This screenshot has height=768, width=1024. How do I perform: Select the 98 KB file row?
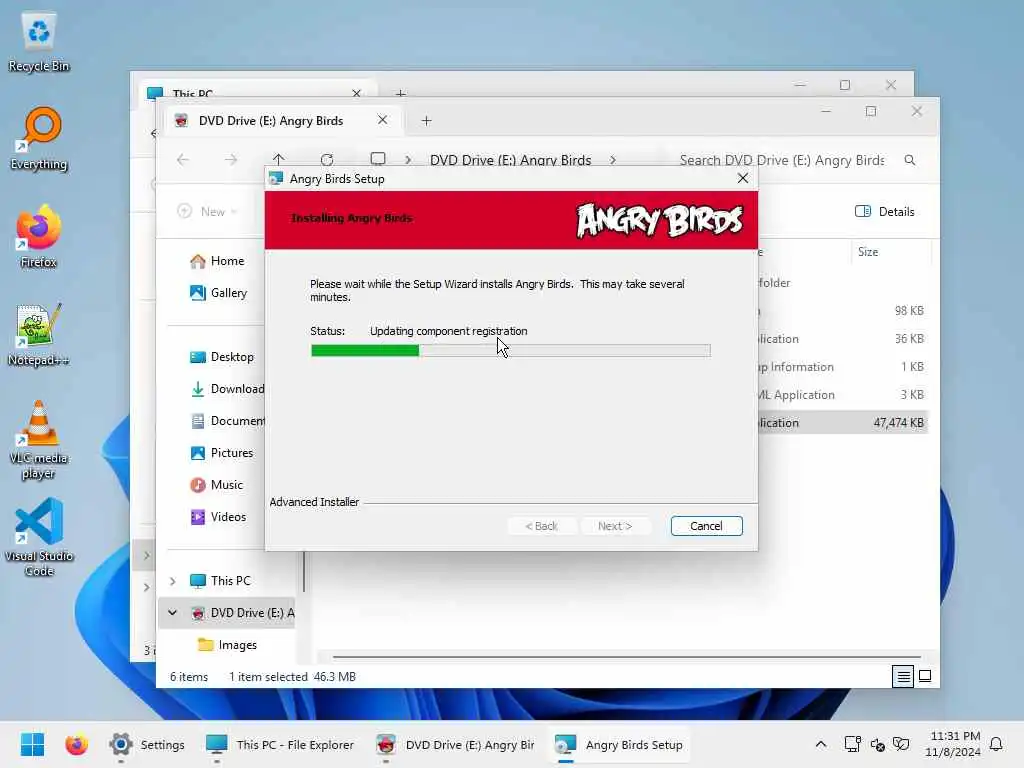tap(842, 311)
